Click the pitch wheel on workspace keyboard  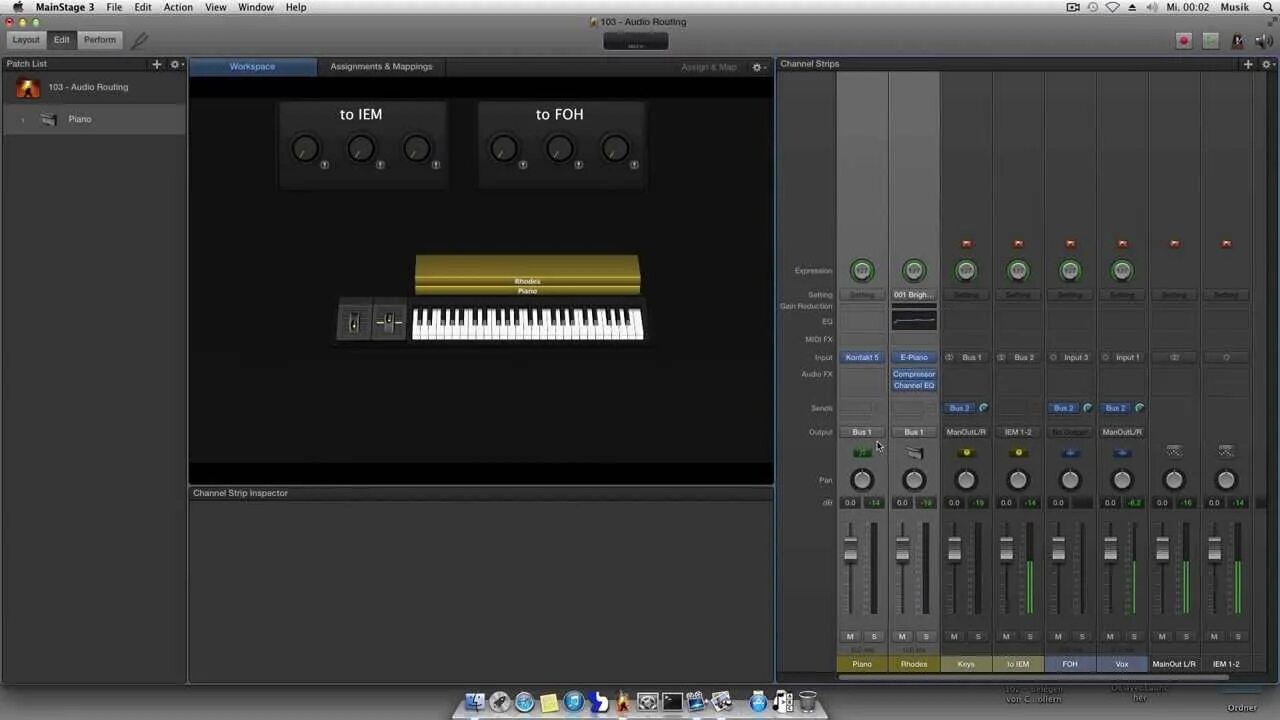354,322
